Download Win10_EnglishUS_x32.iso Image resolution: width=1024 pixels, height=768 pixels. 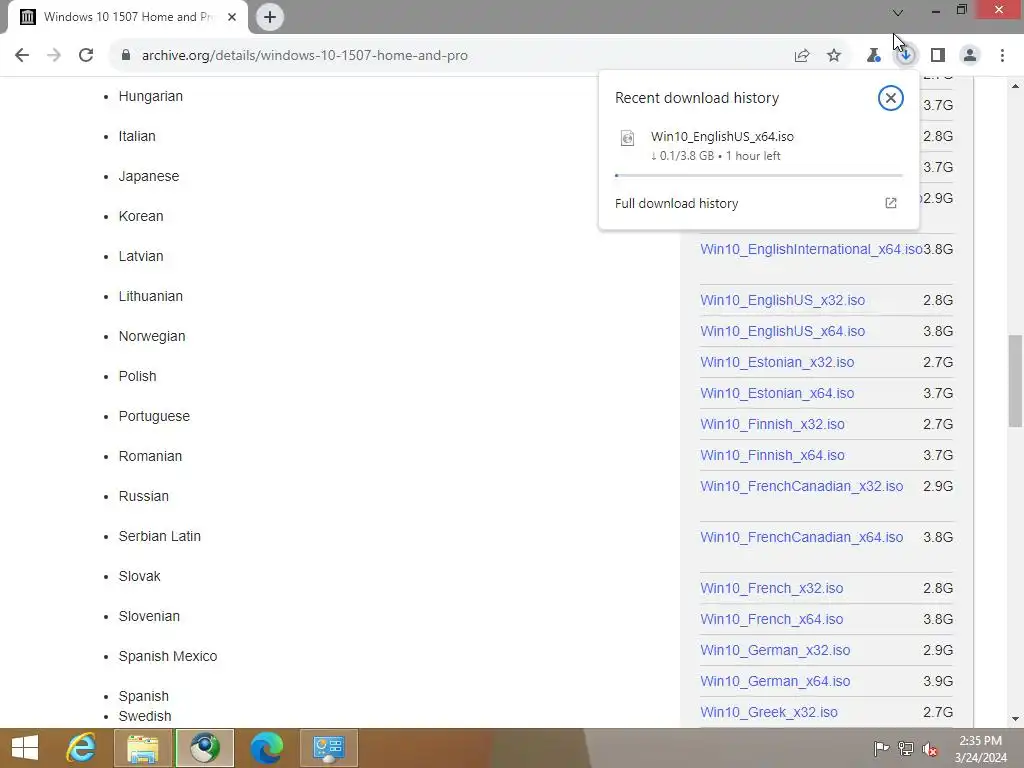tap(782, 300)
